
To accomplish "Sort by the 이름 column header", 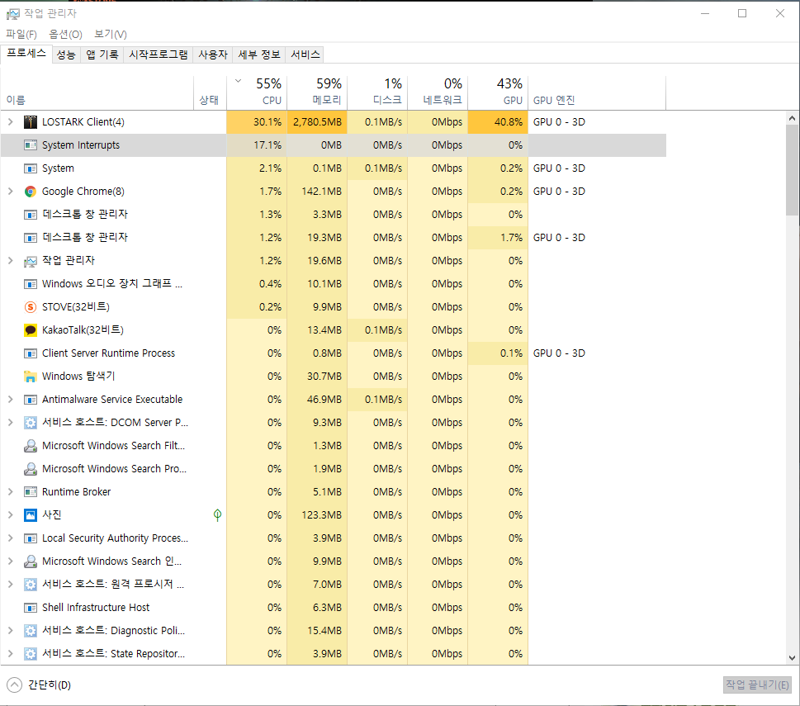I will click(97, 92).
